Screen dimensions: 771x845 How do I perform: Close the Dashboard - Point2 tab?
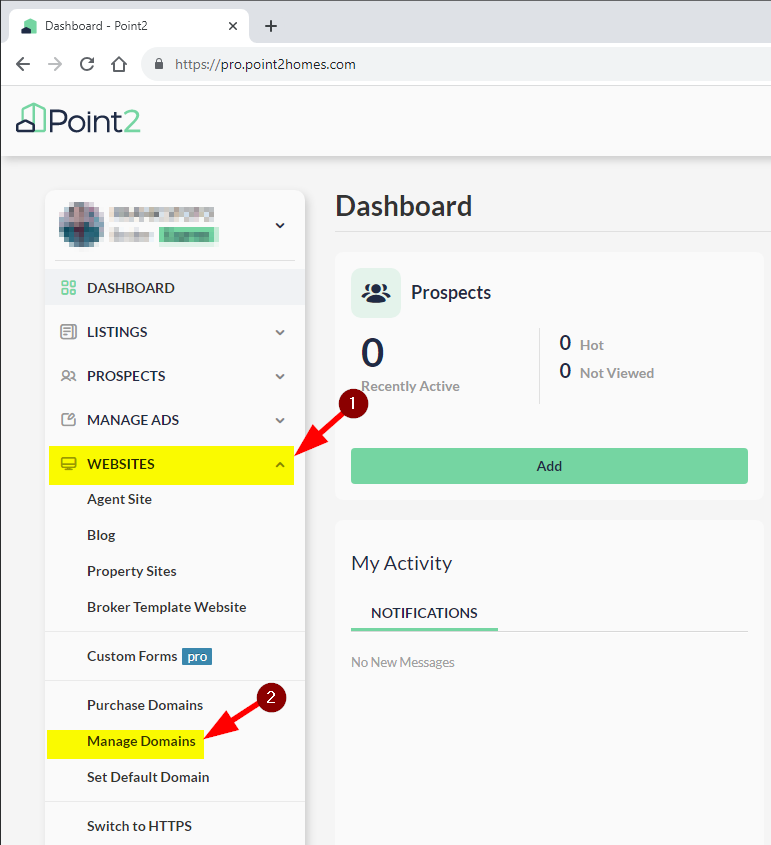(233, 26)
